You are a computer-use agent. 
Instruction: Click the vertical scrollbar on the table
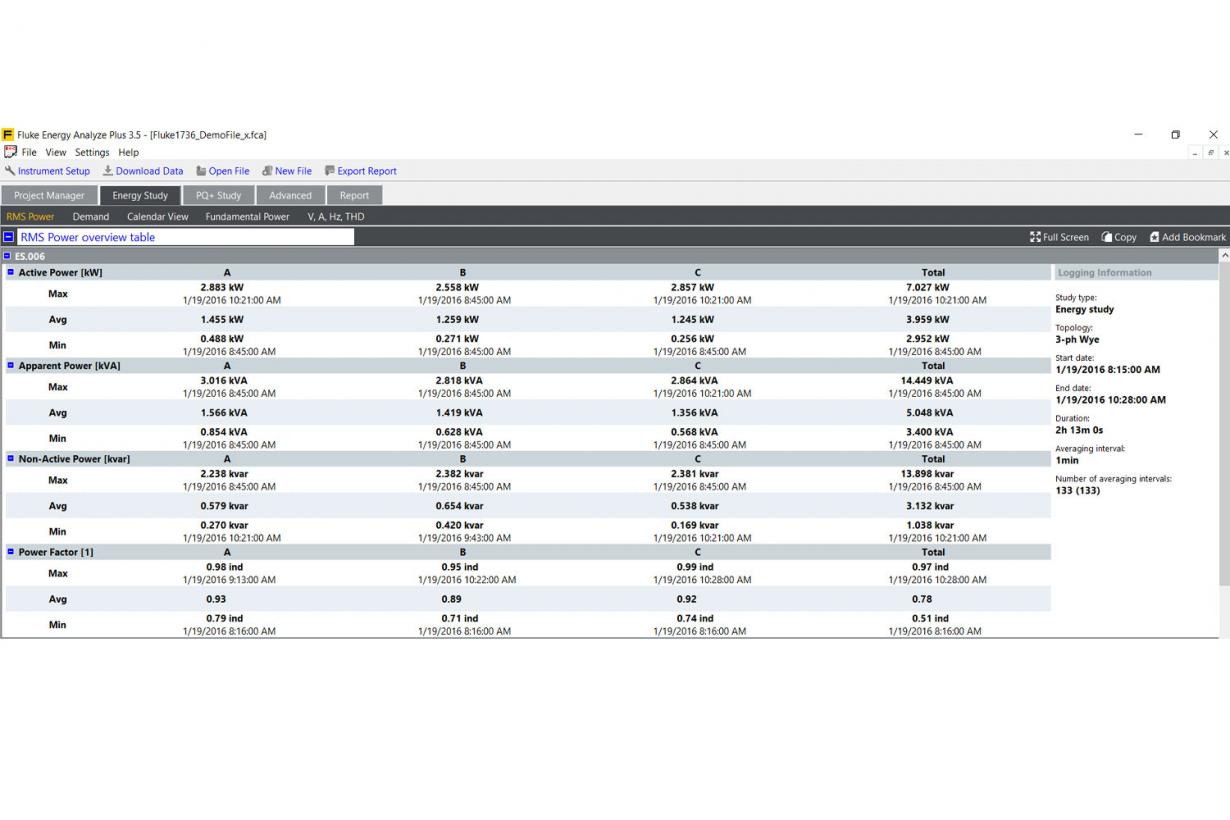coord(1224,420)
